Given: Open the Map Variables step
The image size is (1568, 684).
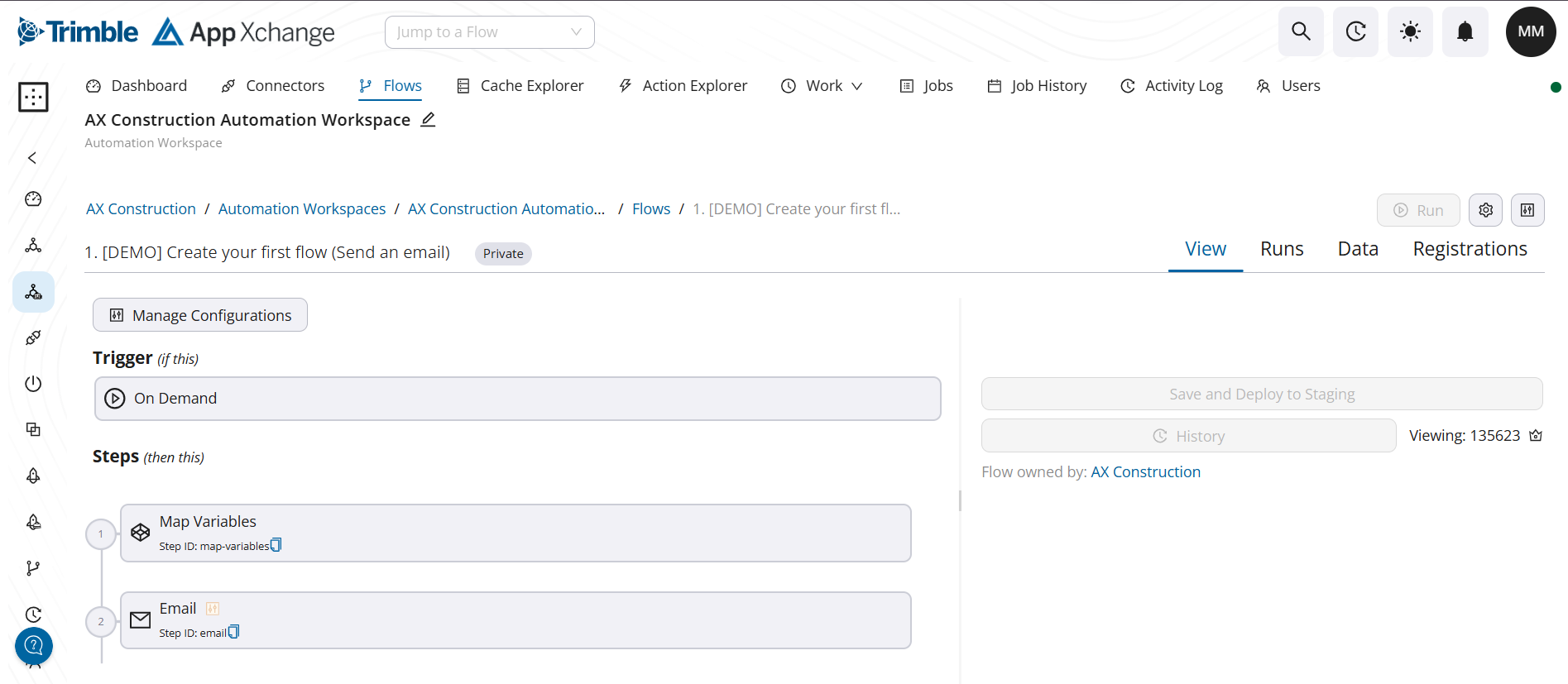Looking at the screenshot, I should (515, 533).
